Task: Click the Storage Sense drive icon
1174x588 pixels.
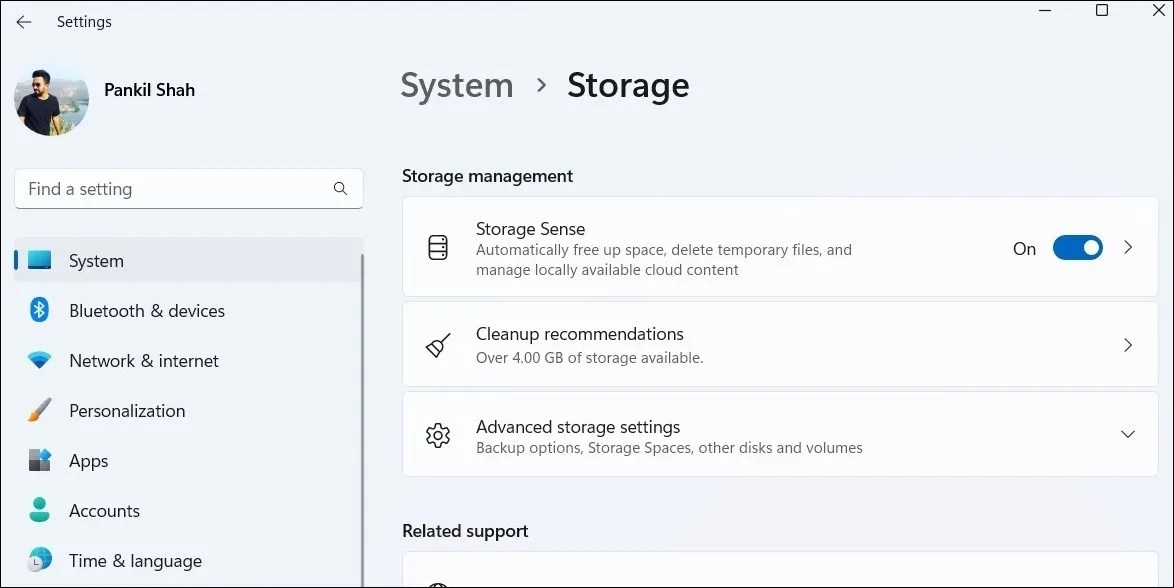Action: point(437,247)
